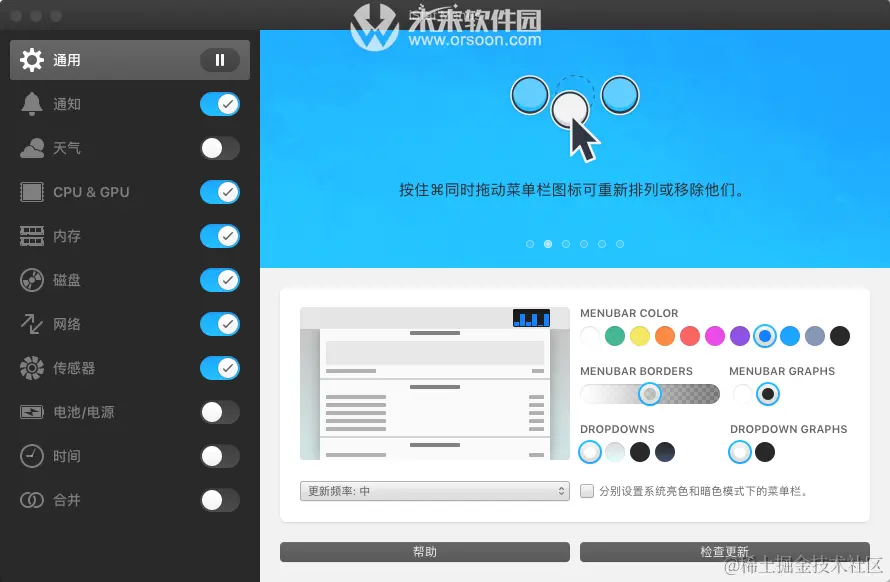Disable the 传感器 toggle

[x=220, y=368]
